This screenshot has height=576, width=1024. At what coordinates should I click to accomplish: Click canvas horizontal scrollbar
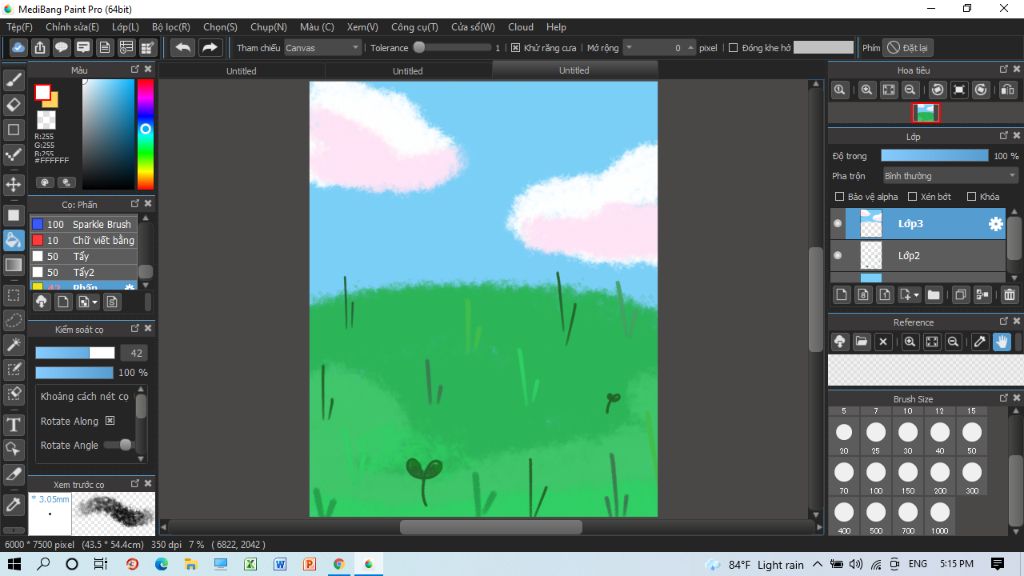[x=490, y=526]
